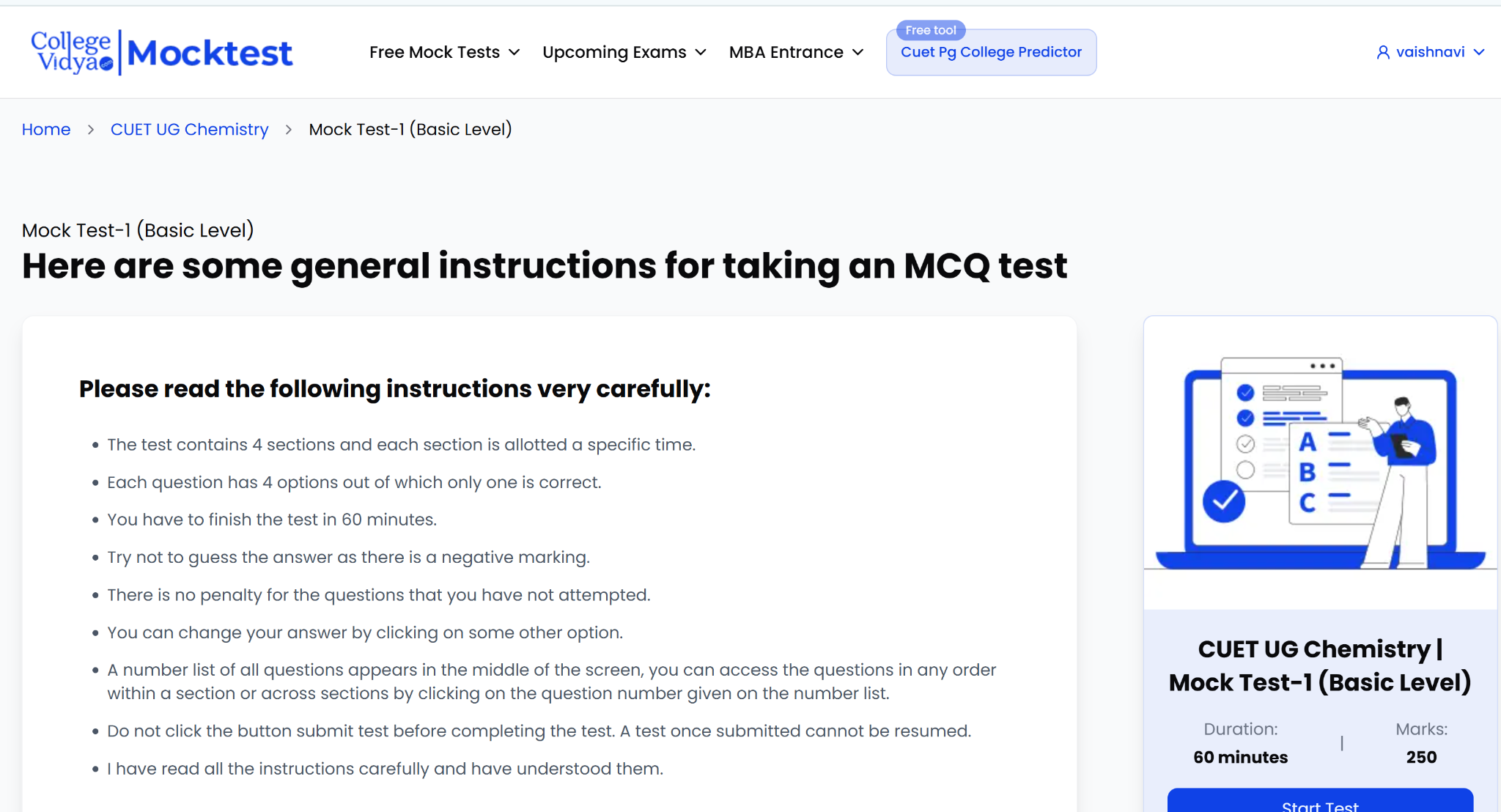Open the CUET UG Chemistry breadcrumb link
Screen dimensions: 1501x812
[x=189, y=130]
